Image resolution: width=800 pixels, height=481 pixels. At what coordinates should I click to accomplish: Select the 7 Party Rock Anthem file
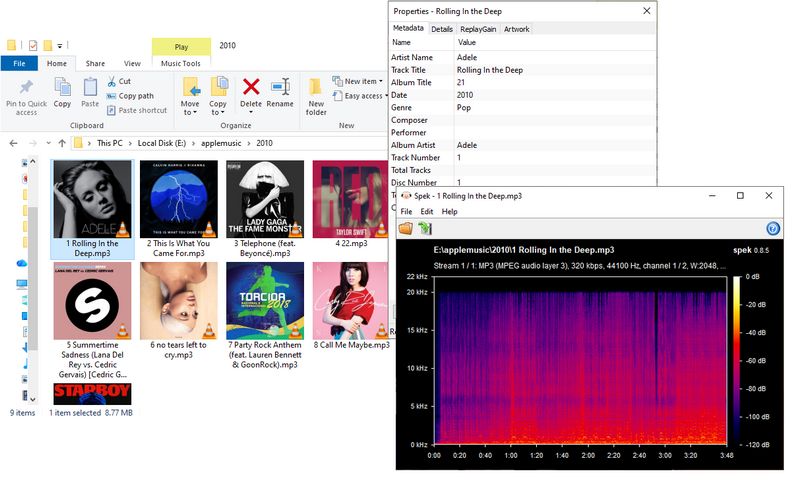click(x=265, y=316)
